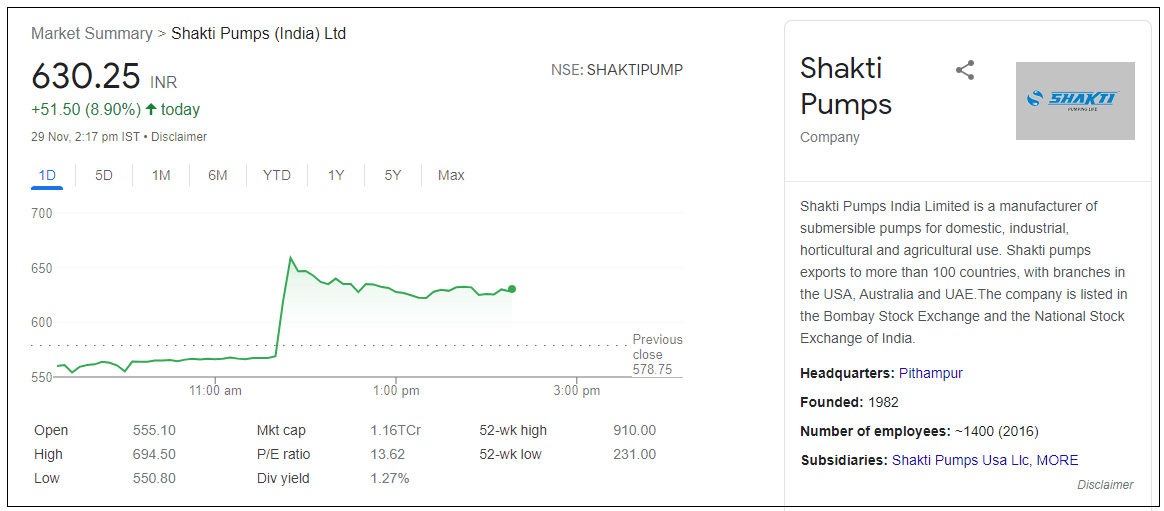Select the 1D chart range tab
The height and width of the screenshot is (511, 1164).
pos(47,175)
